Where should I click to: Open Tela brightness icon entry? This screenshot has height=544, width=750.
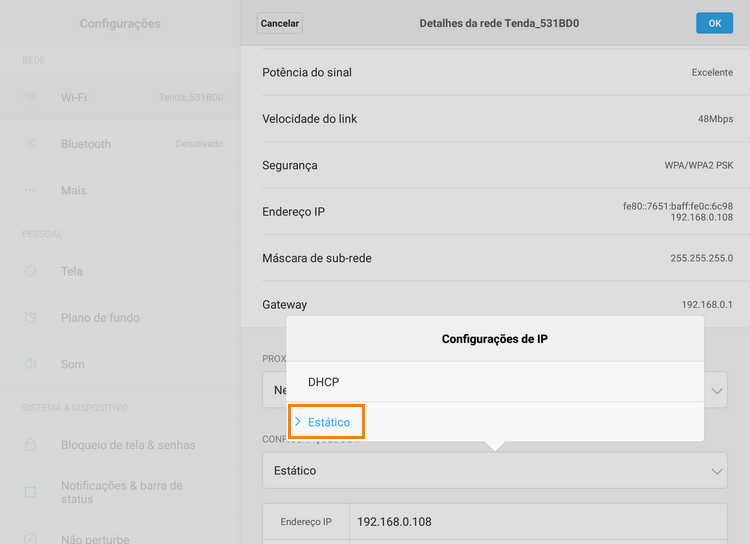coord(30,271)
